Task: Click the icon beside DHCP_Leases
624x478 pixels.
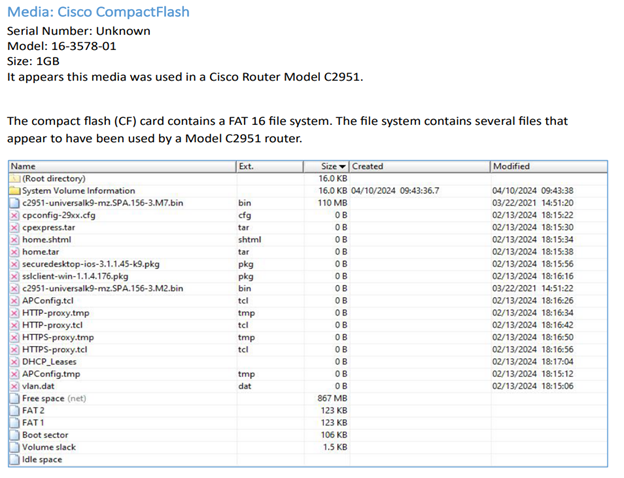Action: pyautogui.click(x=15, y=362)
